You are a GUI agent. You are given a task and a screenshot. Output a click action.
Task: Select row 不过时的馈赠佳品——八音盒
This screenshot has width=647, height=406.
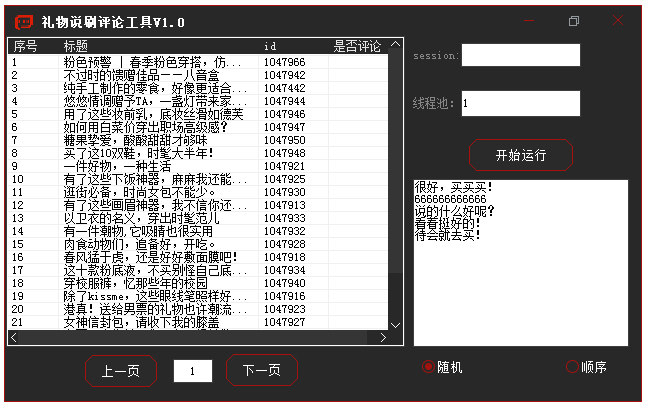[x=198, y=75]
